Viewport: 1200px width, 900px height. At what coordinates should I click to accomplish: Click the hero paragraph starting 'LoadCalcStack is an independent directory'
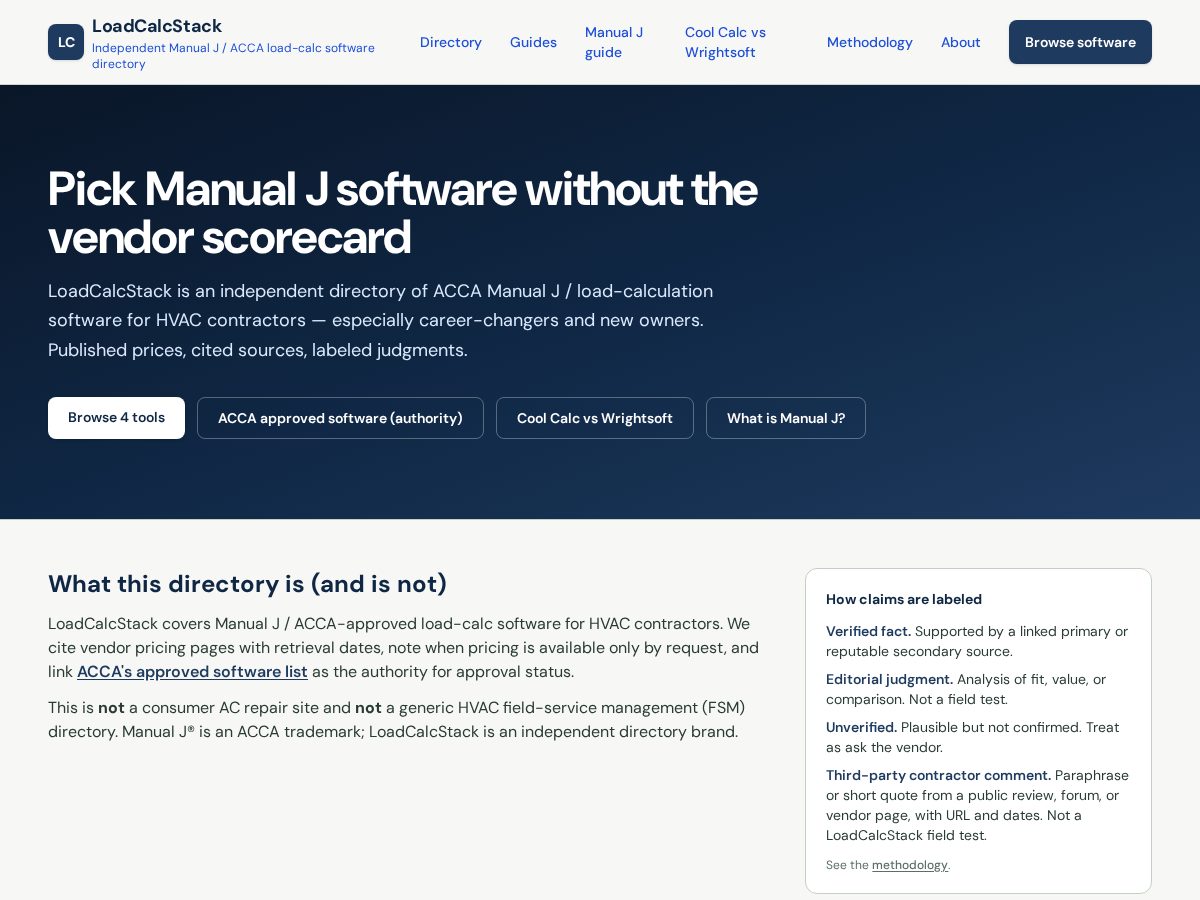(x=381, y=320)
